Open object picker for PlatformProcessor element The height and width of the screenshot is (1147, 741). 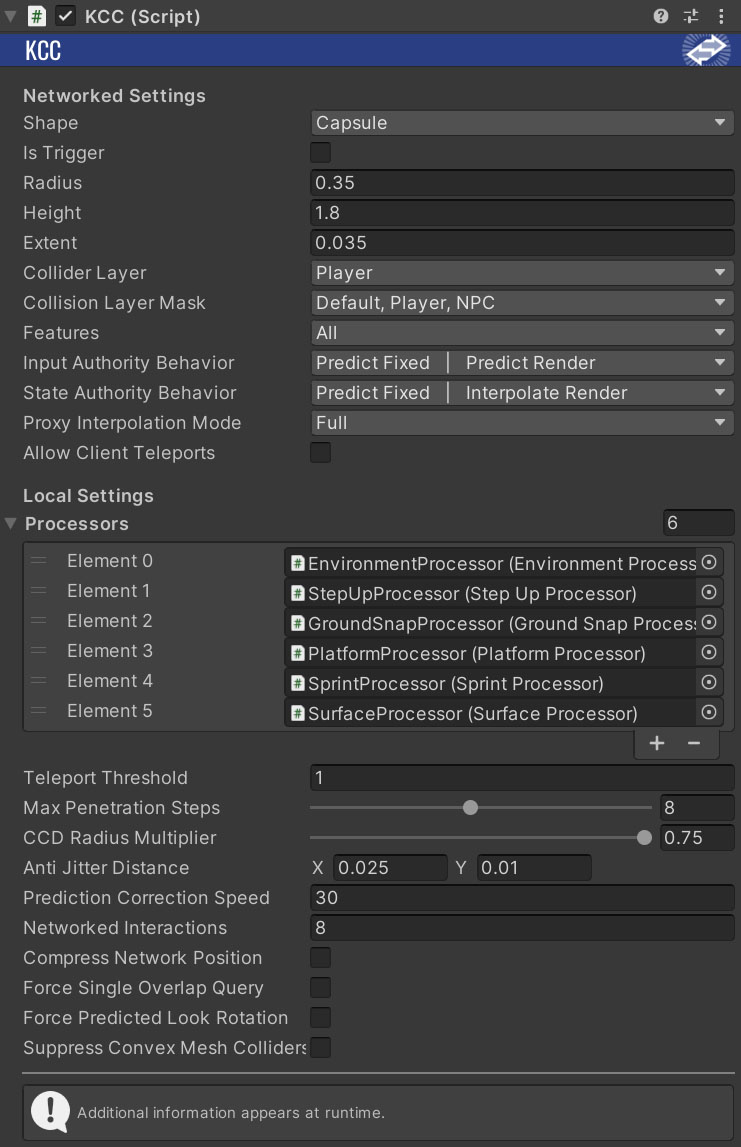pos(709,653)
